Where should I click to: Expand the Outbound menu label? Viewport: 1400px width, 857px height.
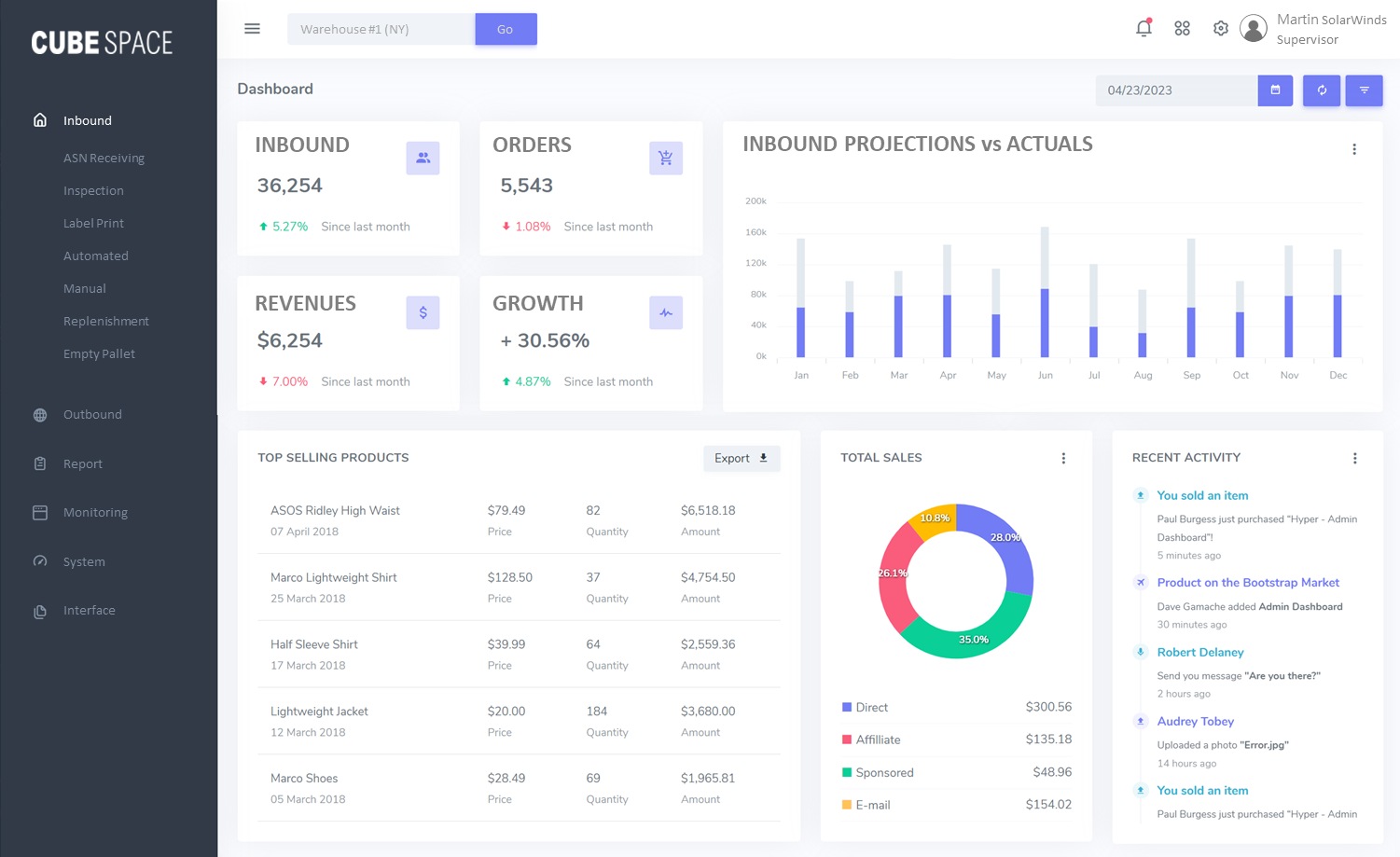coord(92,415)
